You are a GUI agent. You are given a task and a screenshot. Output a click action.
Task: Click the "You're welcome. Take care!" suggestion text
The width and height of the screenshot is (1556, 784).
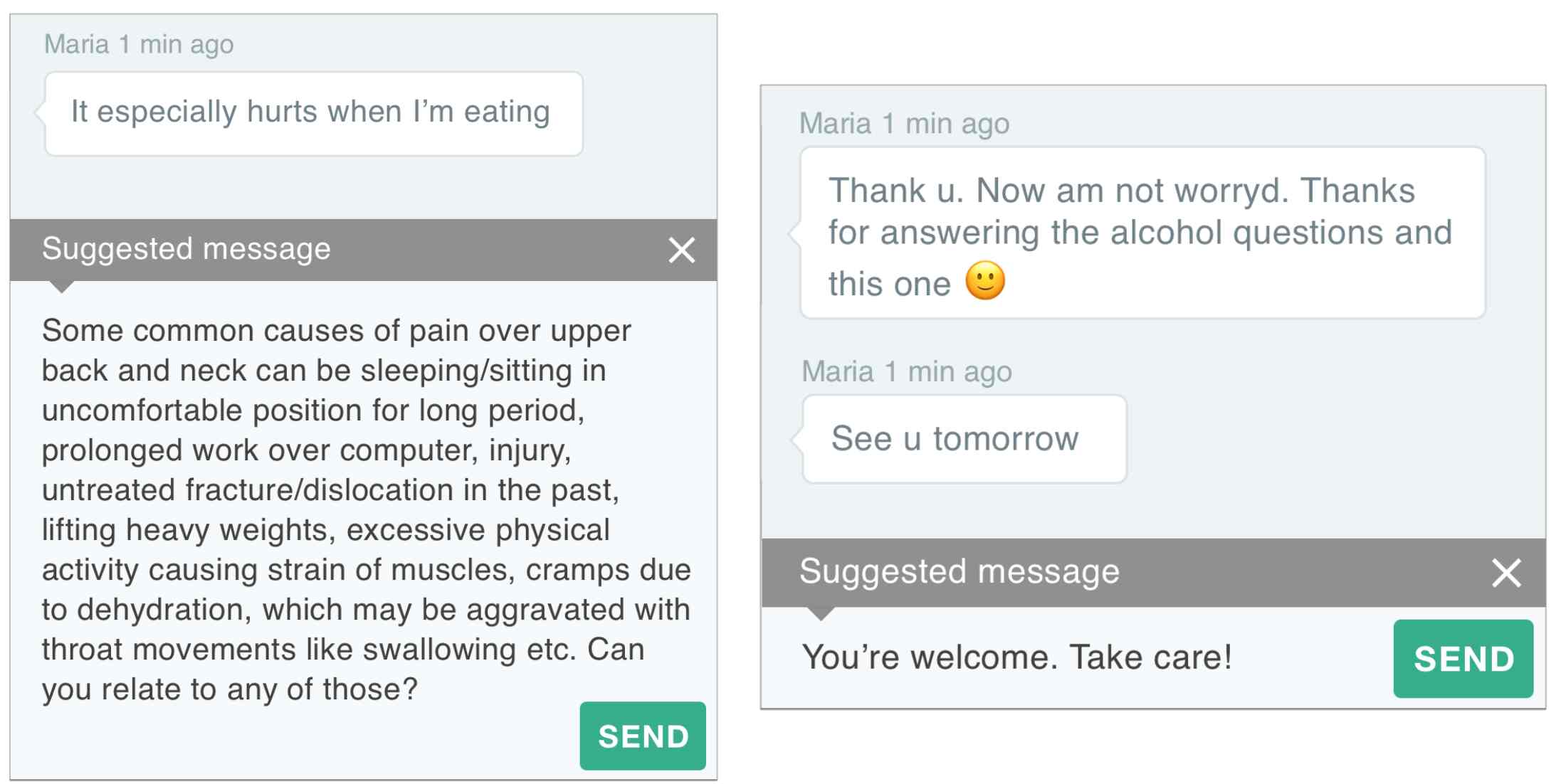tap(1016, 657)
